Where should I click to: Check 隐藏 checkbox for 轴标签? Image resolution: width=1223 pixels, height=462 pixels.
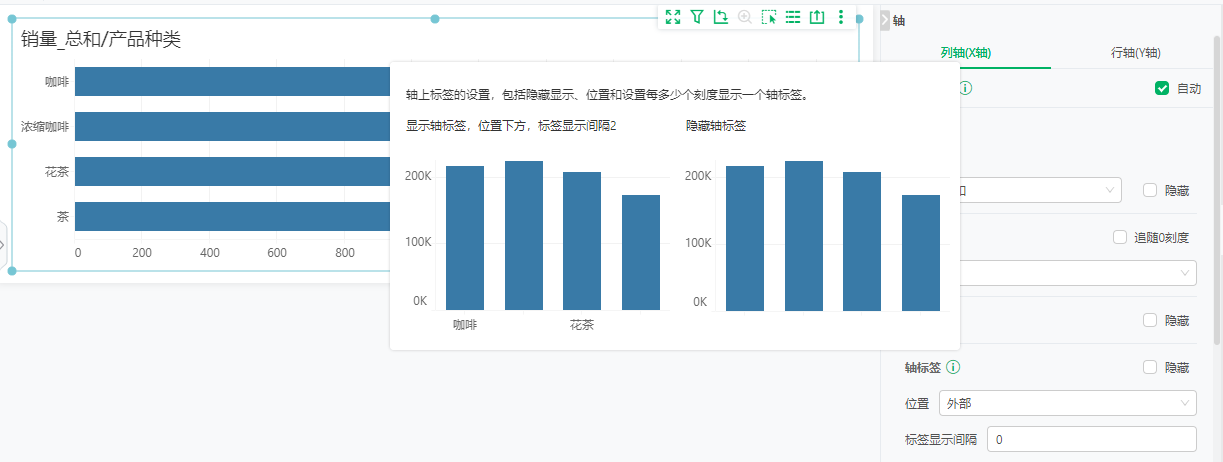[x=1150, y=367]
